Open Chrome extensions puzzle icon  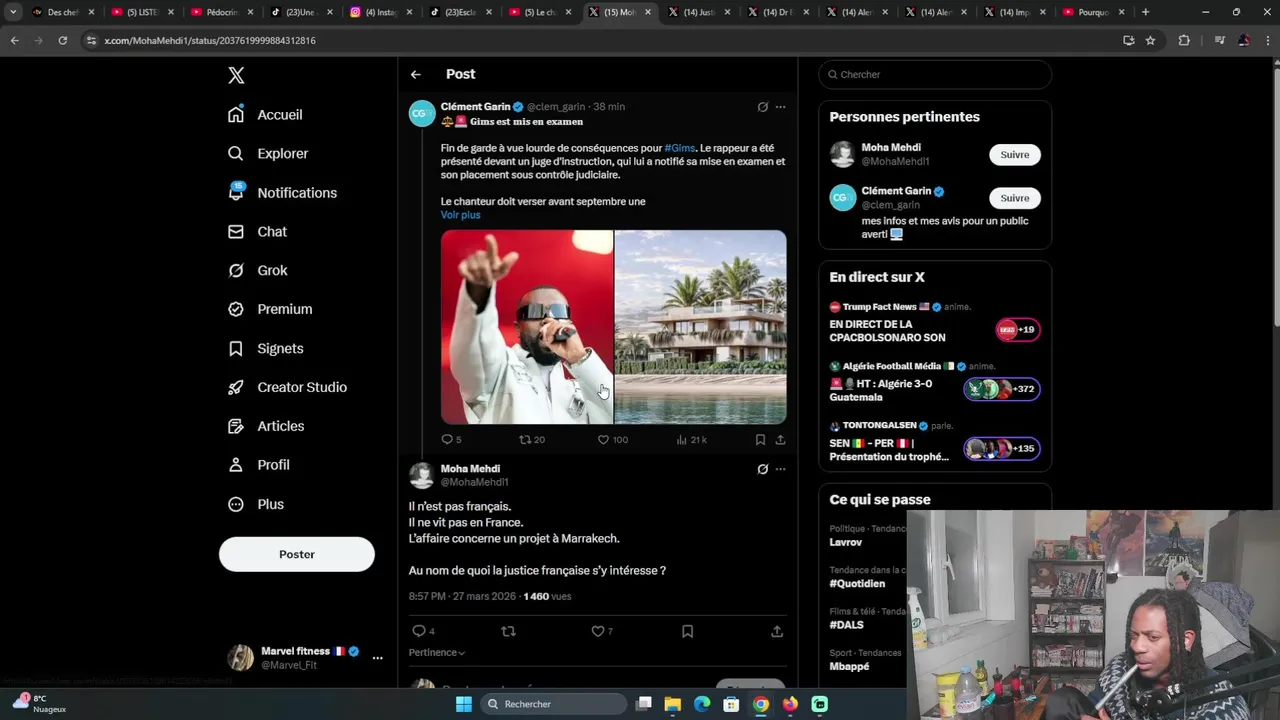(1185, 40)
